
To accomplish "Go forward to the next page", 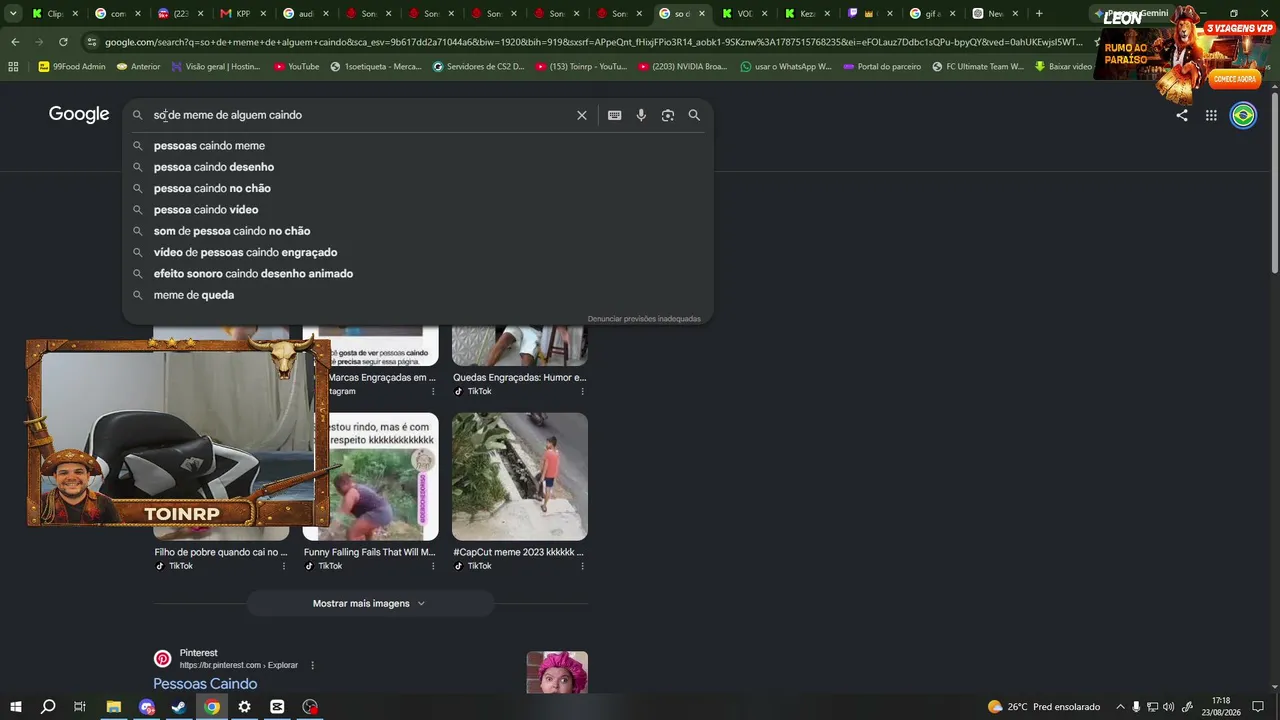I will coord(39,42).
